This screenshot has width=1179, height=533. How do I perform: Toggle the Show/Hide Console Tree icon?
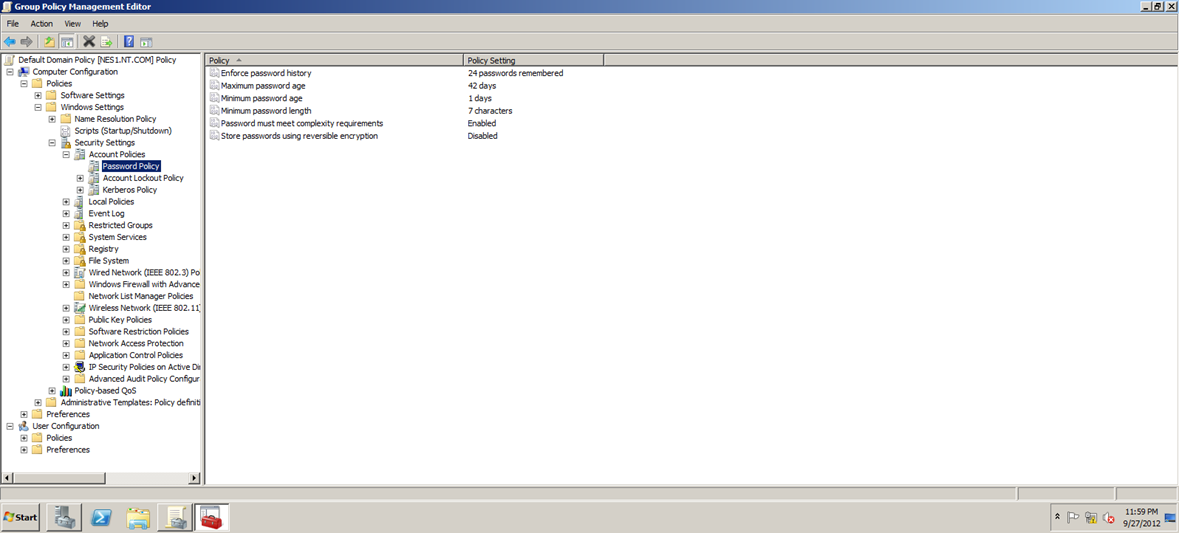[x=66, y=41]
